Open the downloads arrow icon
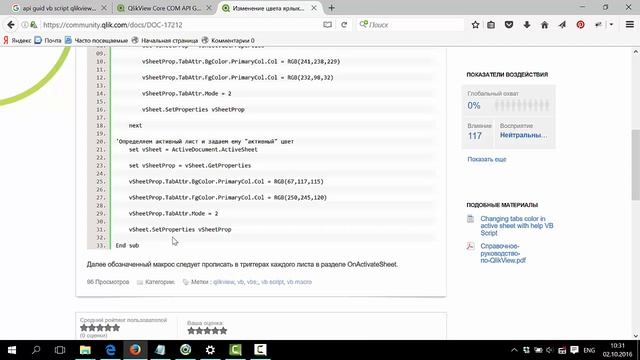The width and height of the screenshot is (640, 360). 527,25
